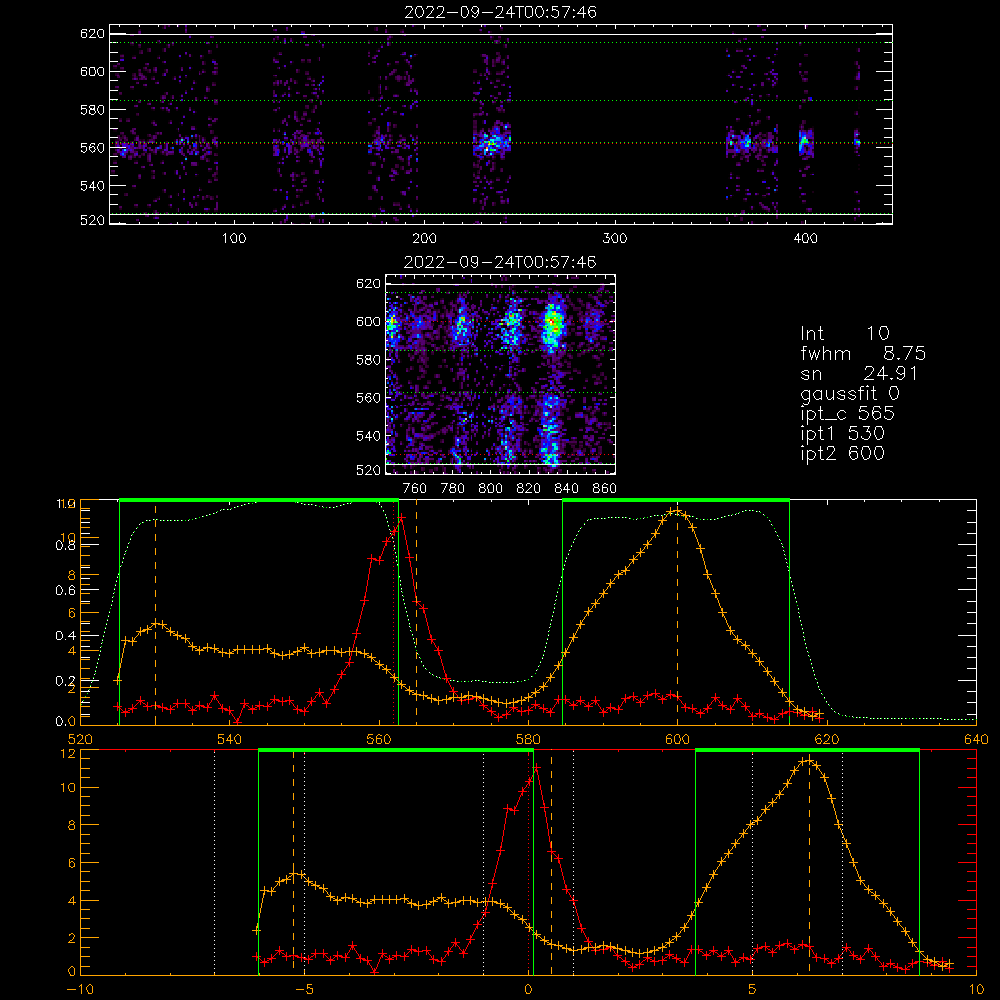The height and width of the screenshot is (1000, 1000).
Task: Click the orange curve peak near 6 in bottom plot
Action: point(809,760)
